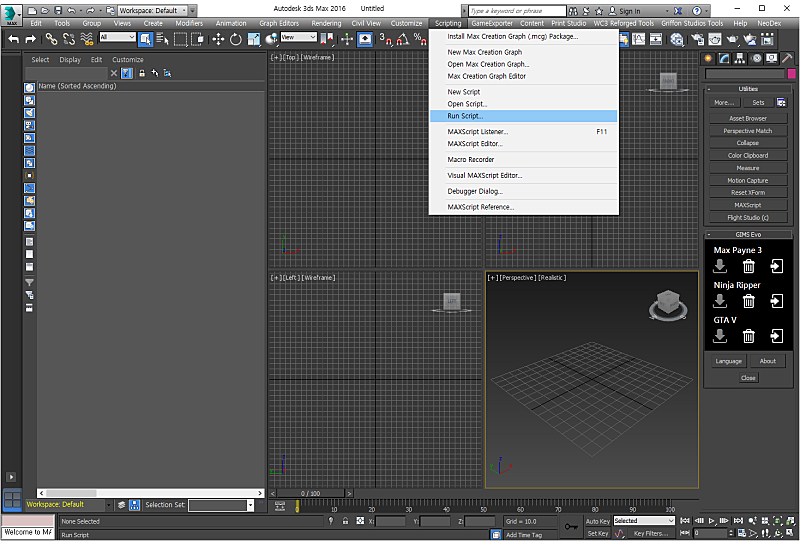Click the Reset XForm button
This screenshot has width=800, height=541.
click(748, 192)
